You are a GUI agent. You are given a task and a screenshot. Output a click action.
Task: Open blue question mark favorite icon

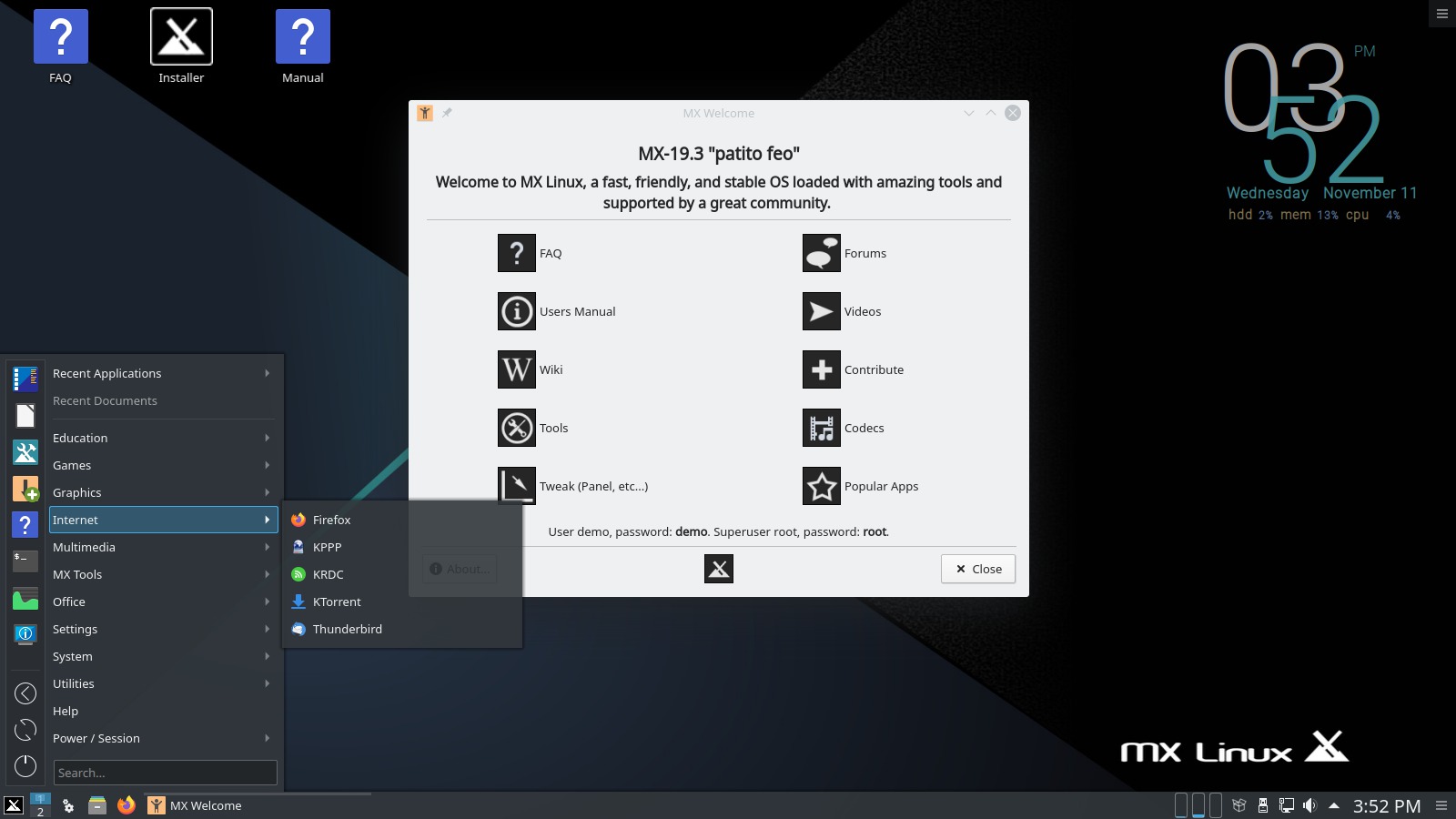coord(25,525)
